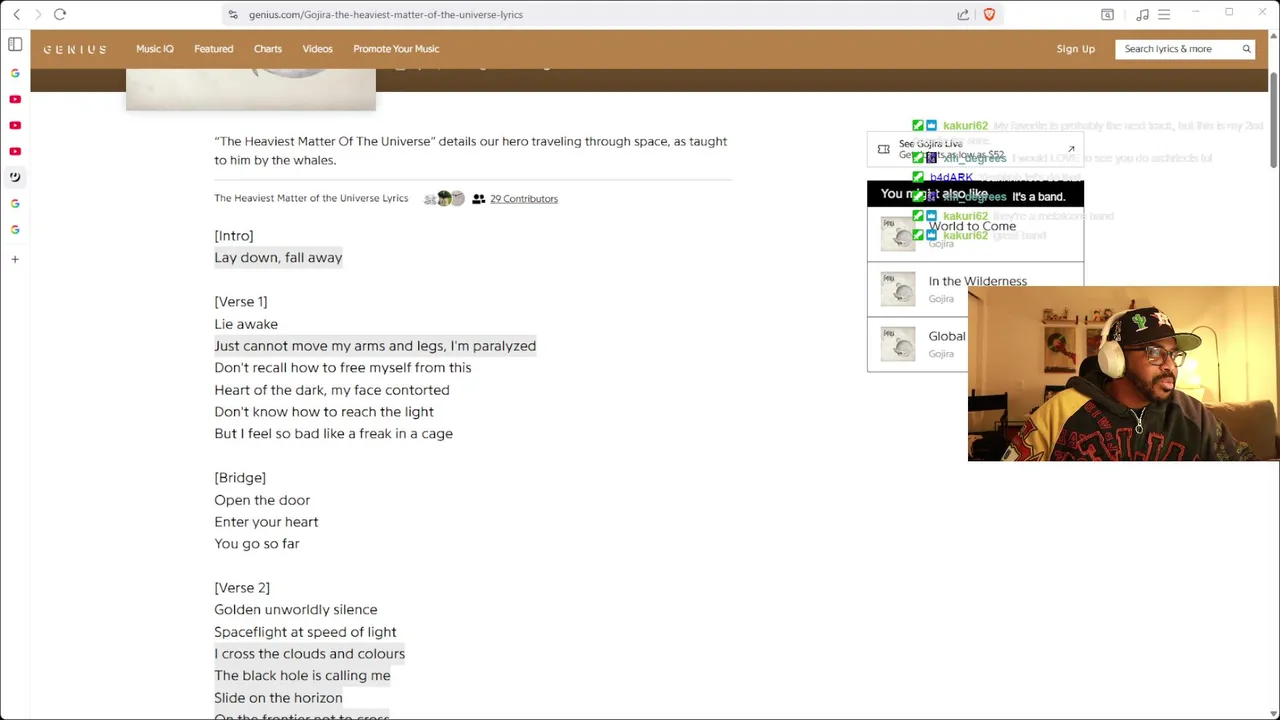This screenshot has width=1280, height=720.
Task: Click the address bar URL
Action: pos(386,14)
